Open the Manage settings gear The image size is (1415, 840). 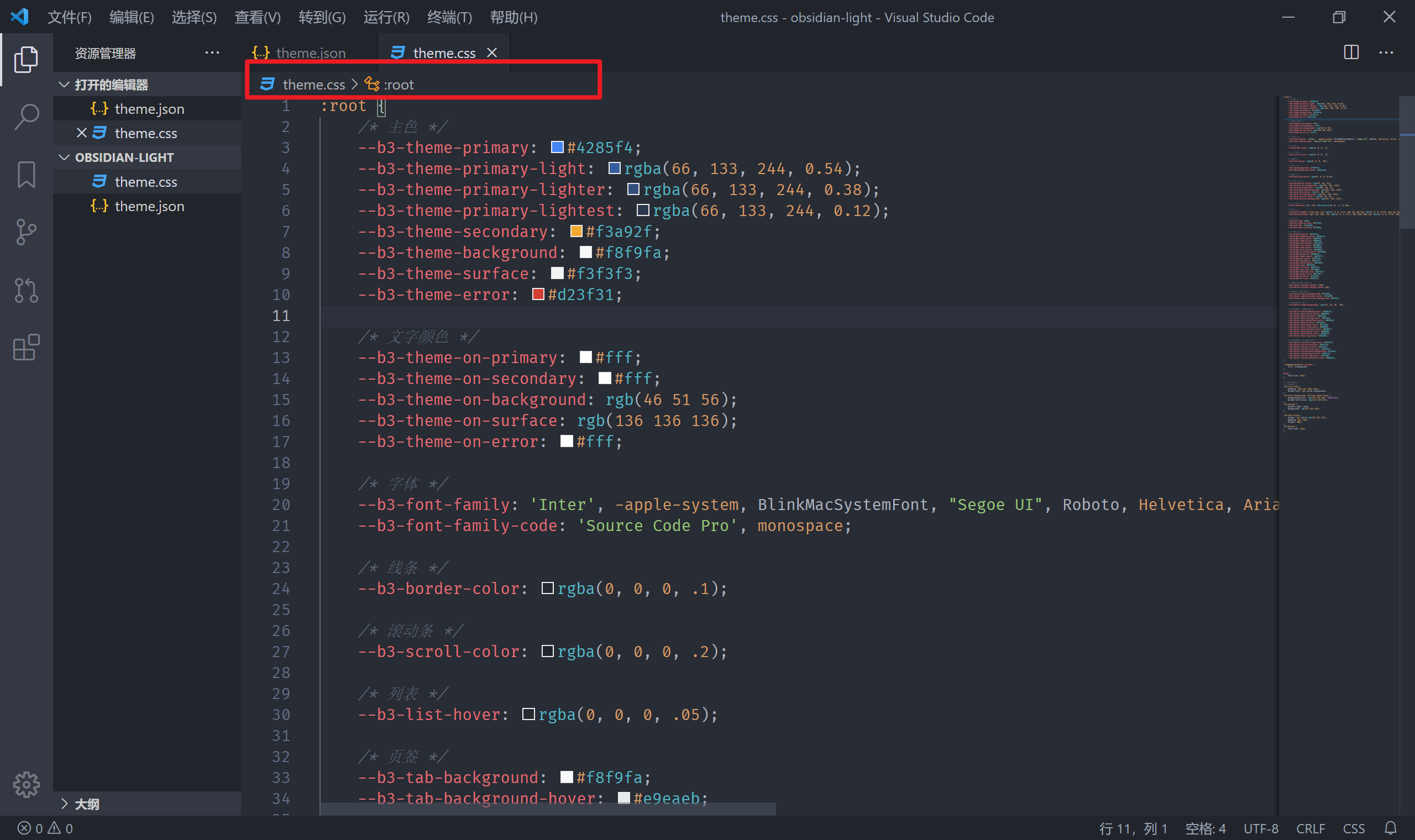26,785
